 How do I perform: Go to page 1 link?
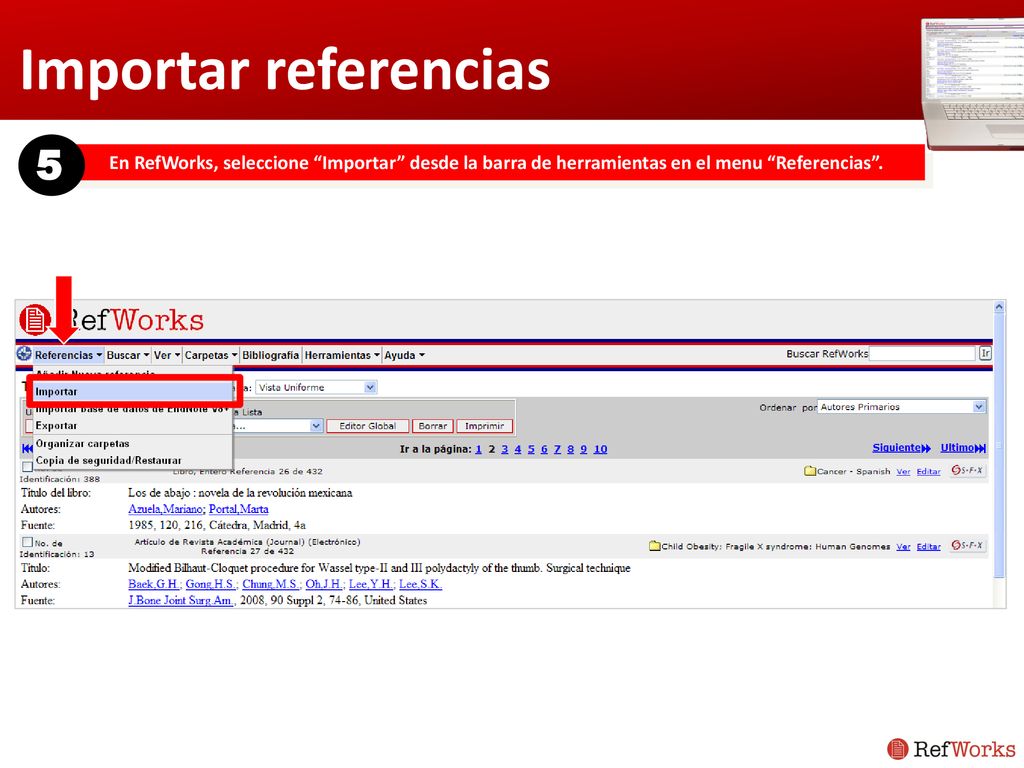[x=479, y=449]
